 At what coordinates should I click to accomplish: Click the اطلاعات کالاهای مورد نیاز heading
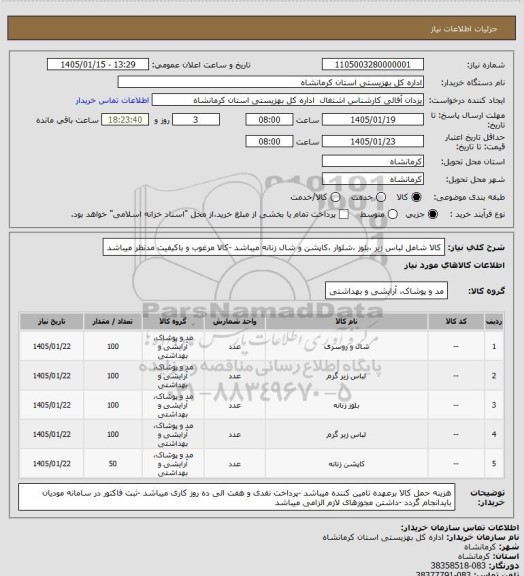(x=454, y=265)
